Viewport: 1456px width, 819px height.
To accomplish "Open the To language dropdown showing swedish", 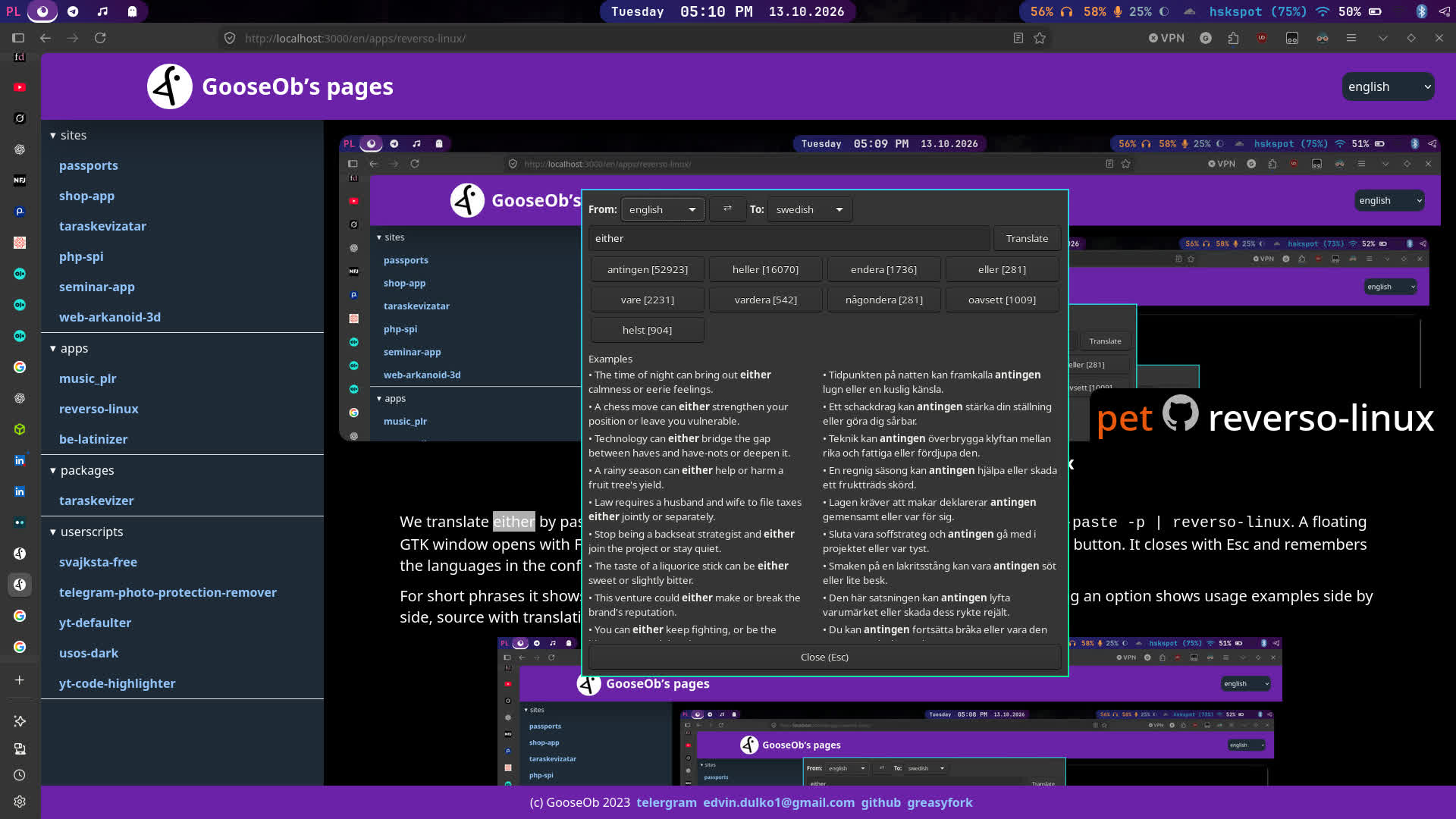I will [x=810, y=209].
